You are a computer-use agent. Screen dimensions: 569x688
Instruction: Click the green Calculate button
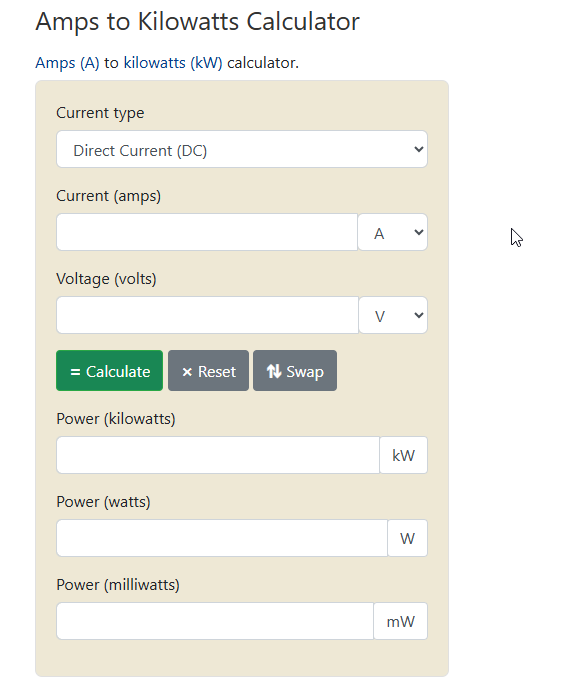109,371
